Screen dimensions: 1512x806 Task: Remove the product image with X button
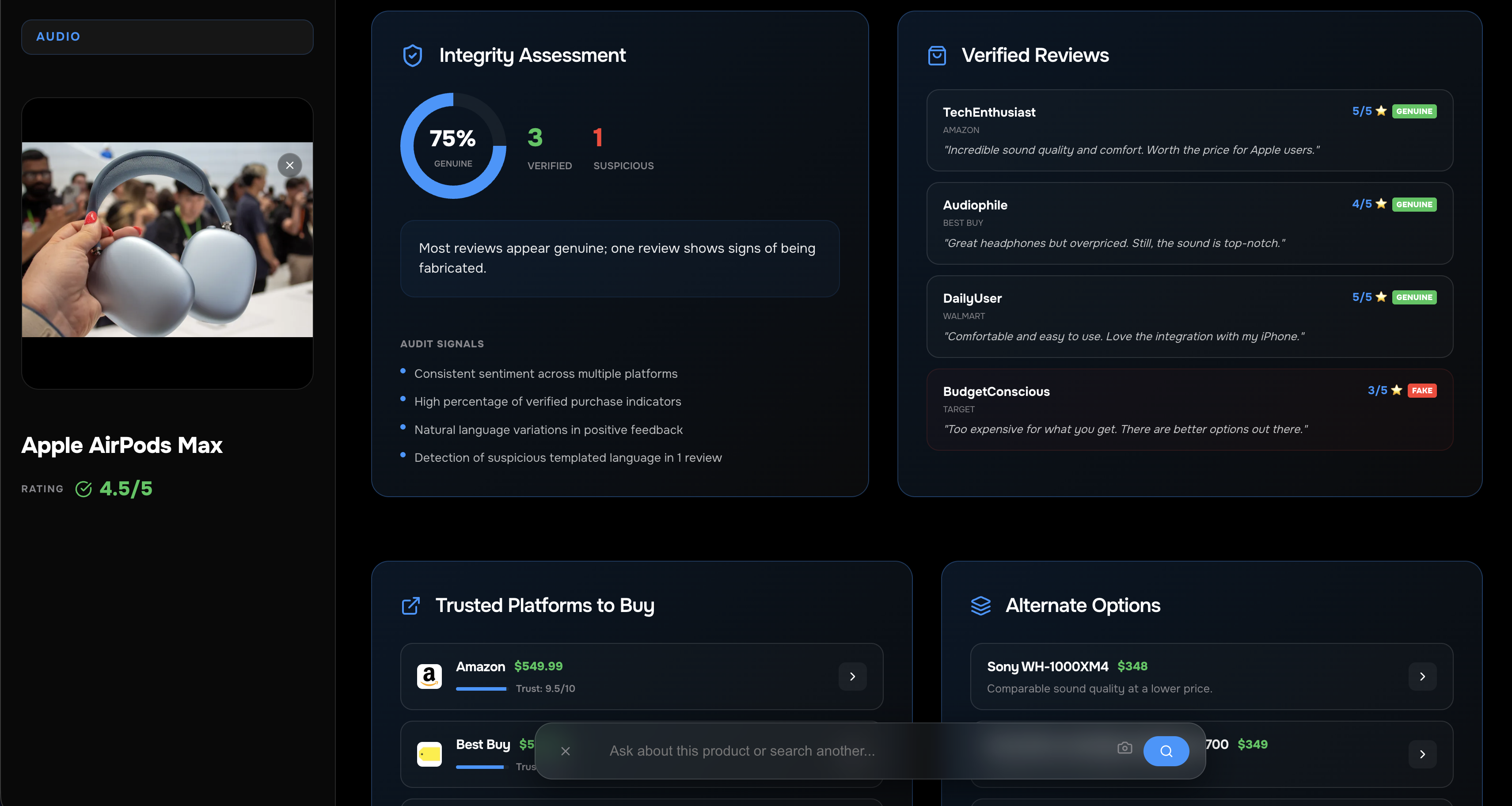tap(289, 166)
